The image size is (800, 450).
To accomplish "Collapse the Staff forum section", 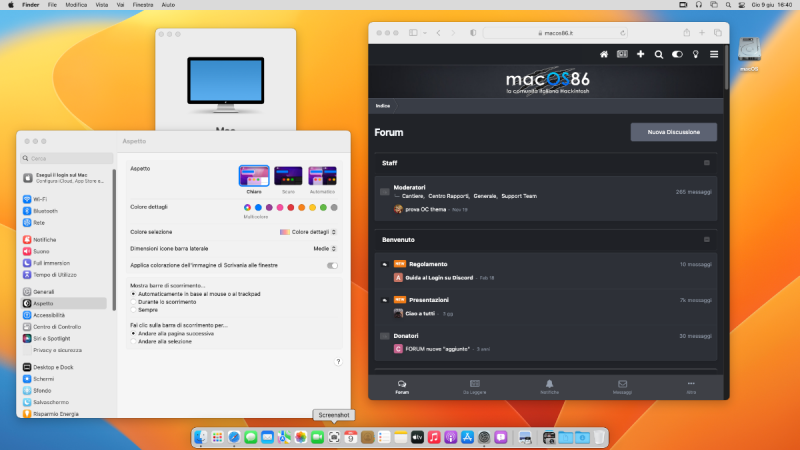I will click(x=707, y=163).
